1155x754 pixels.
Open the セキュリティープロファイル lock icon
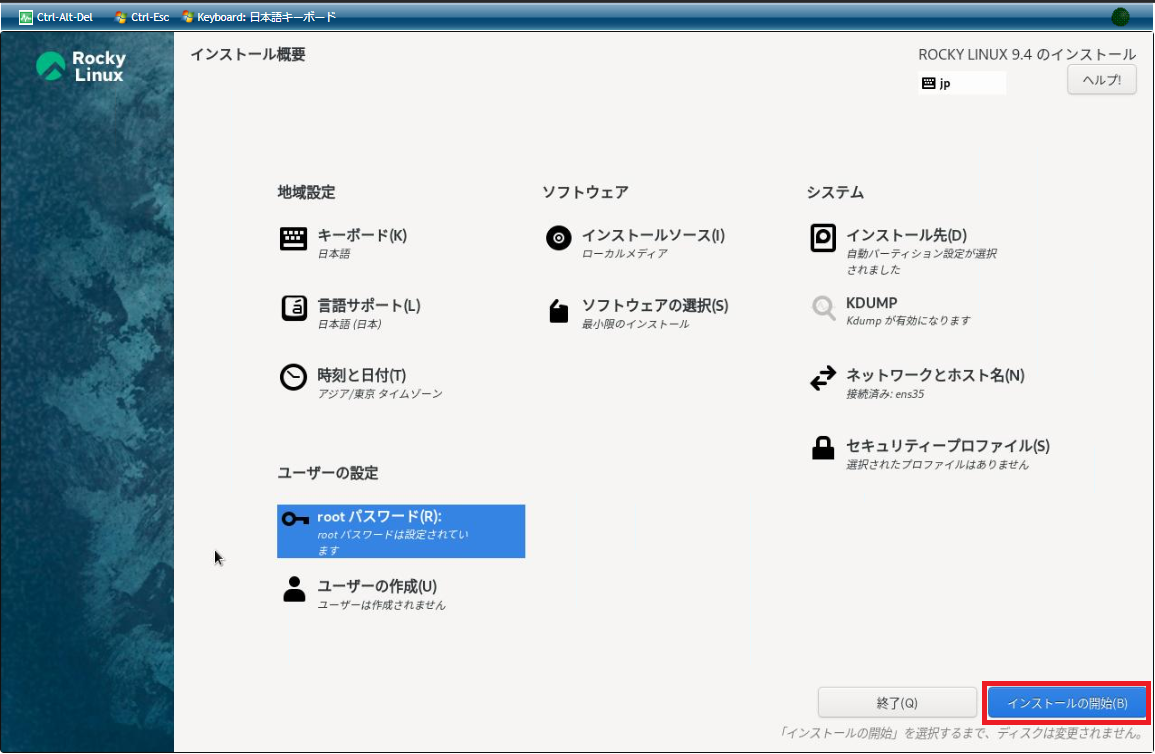(x=822, y=449)
